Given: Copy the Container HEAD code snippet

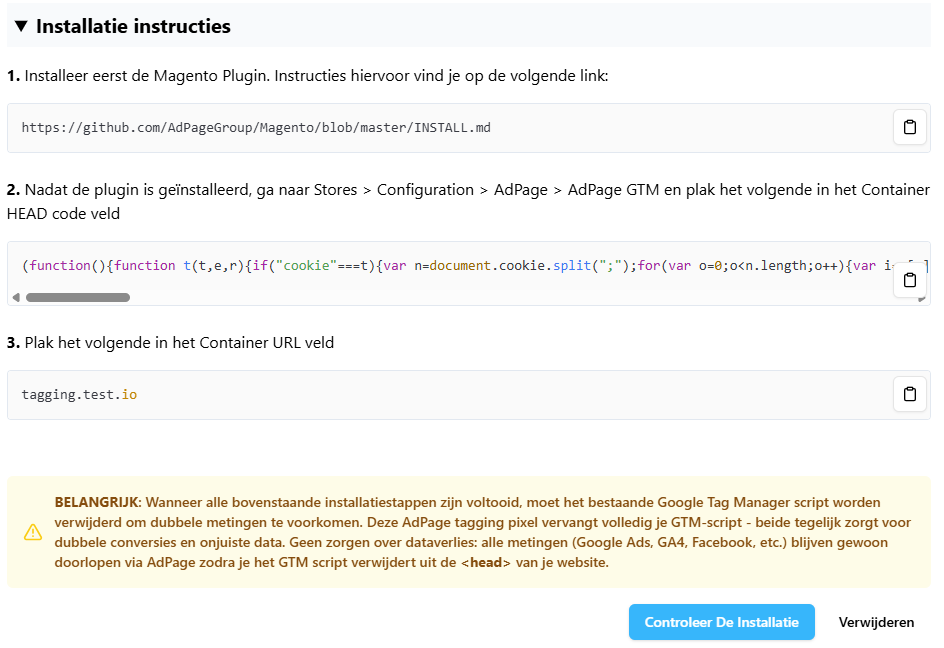Looking at the screenshot, I should 909,280.
